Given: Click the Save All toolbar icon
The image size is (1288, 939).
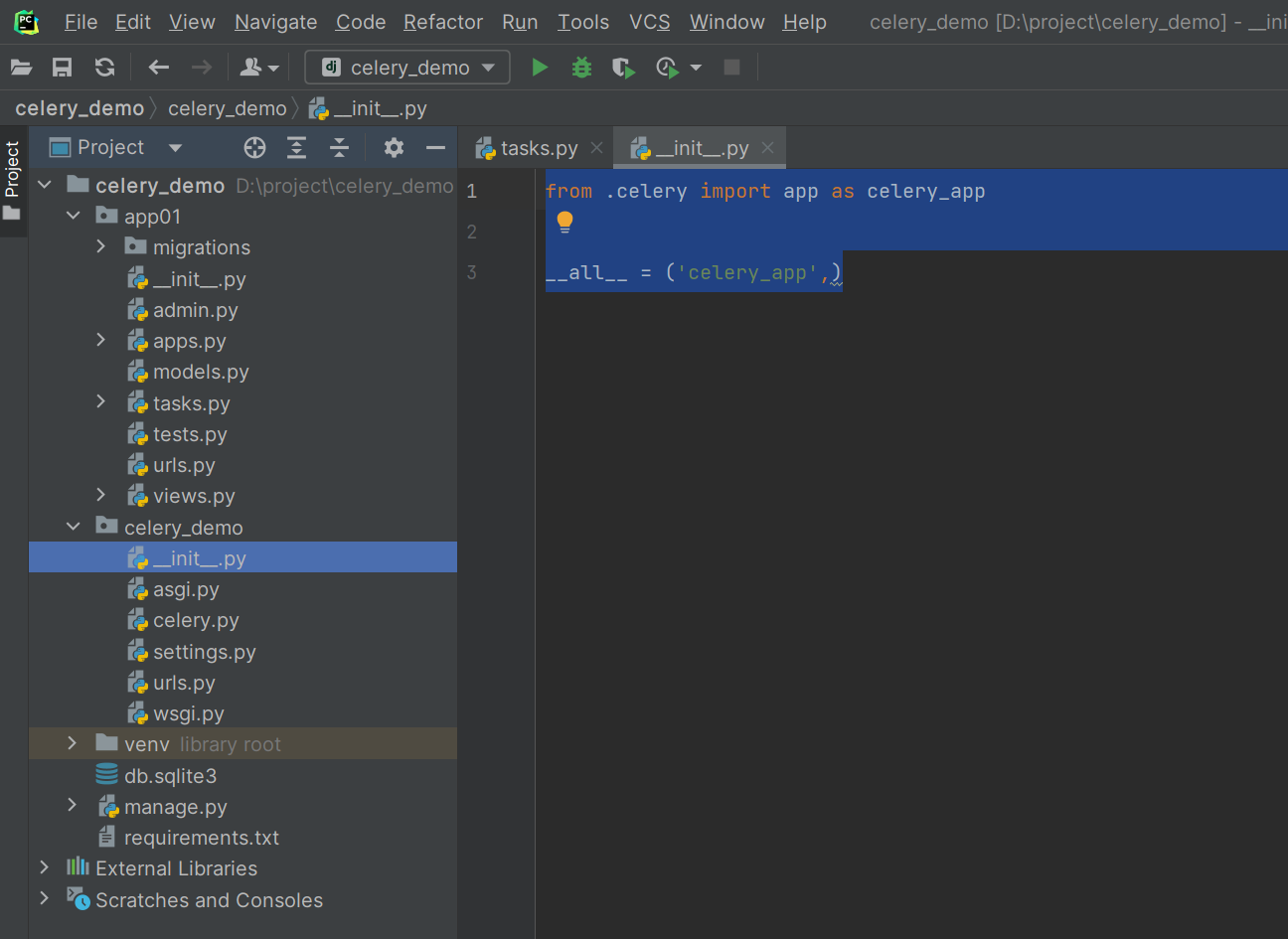Looking at the screenshot, I should (62, 68).
